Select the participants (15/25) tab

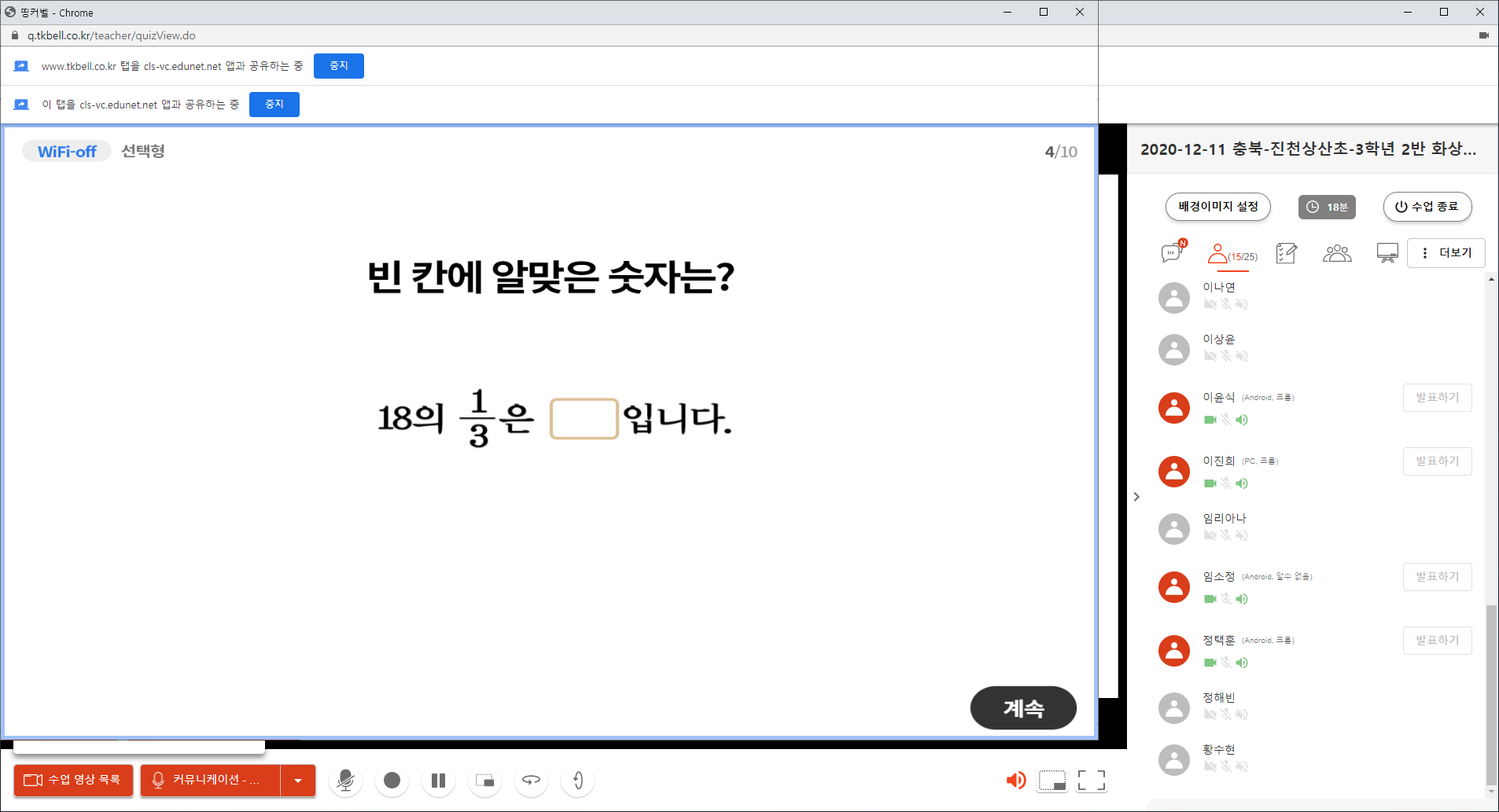(1232, 254)
